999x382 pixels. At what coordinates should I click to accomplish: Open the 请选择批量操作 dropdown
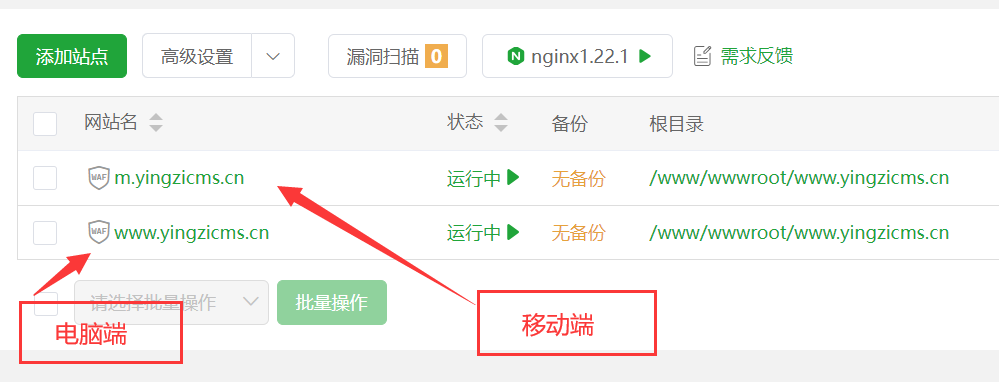pyautogui.click(x=171, y=302)
